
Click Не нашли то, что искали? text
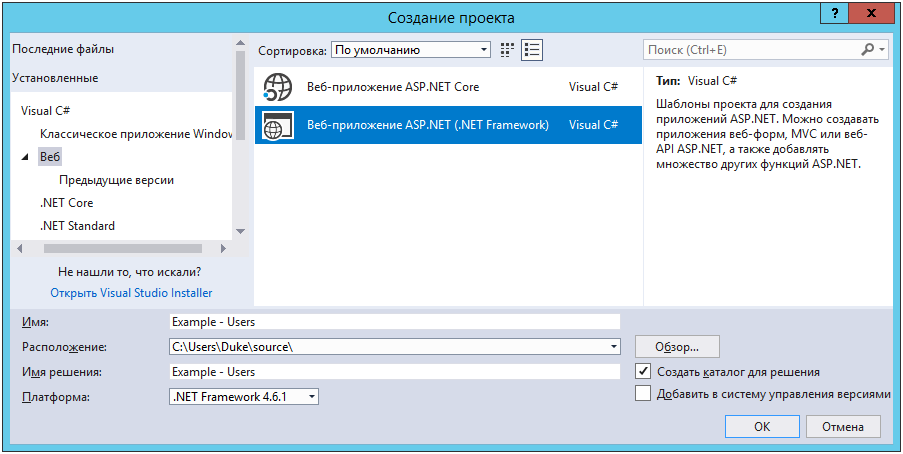coord(130,271)
